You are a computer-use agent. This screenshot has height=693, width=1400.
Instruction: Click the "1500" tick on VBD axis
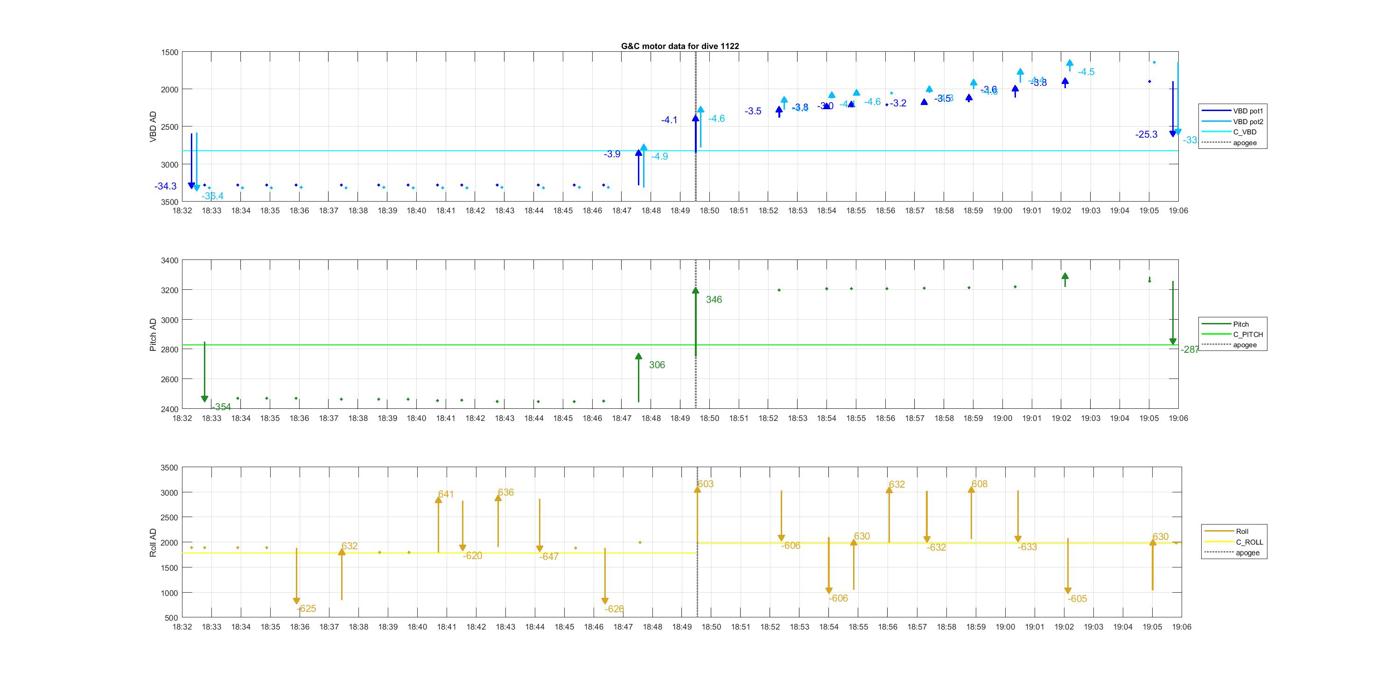click(x=169, y=52)
